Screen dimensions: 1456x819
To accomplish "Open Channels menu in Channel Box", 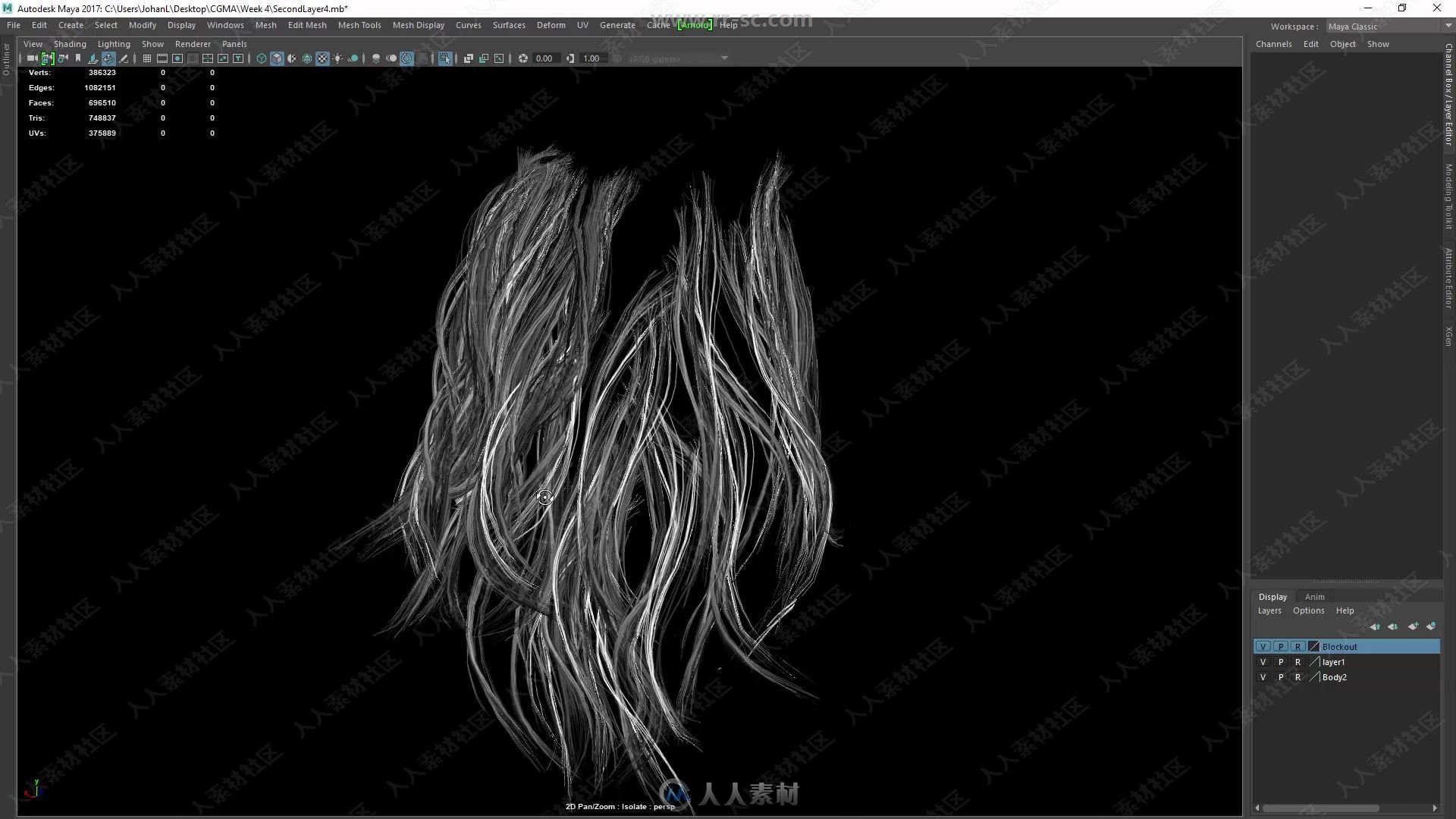I will coord(1273,44).
